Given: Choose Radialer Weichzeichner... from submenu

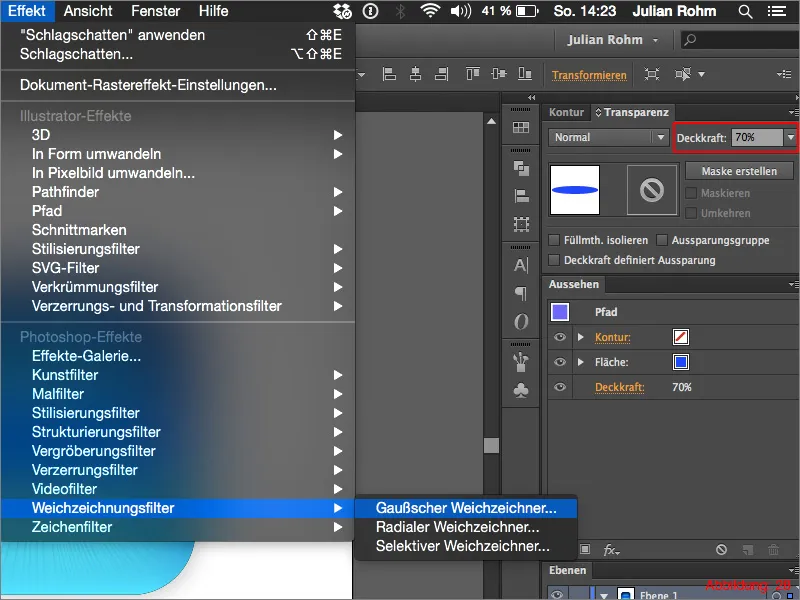Looking at the screenshot, I should pos(466,527).
